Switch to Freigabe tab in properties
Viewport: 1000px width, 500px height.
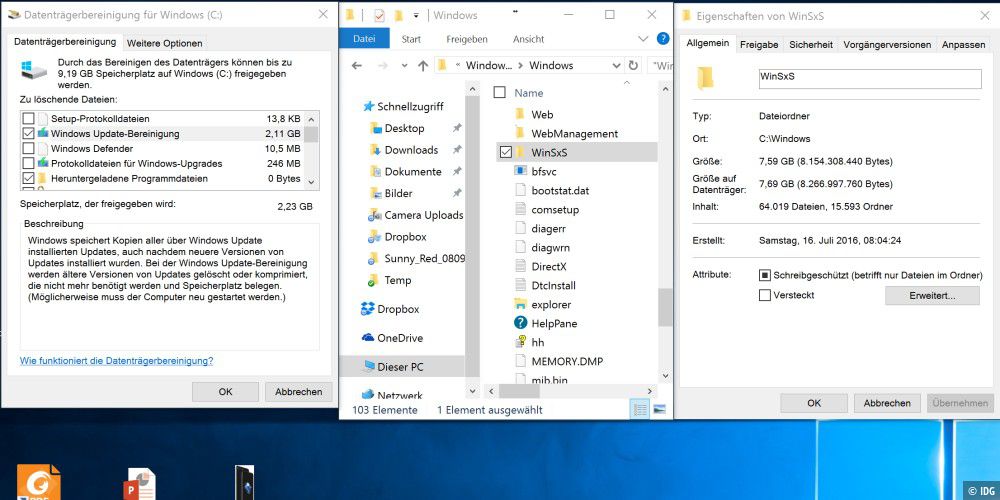[x=759, y=45]
